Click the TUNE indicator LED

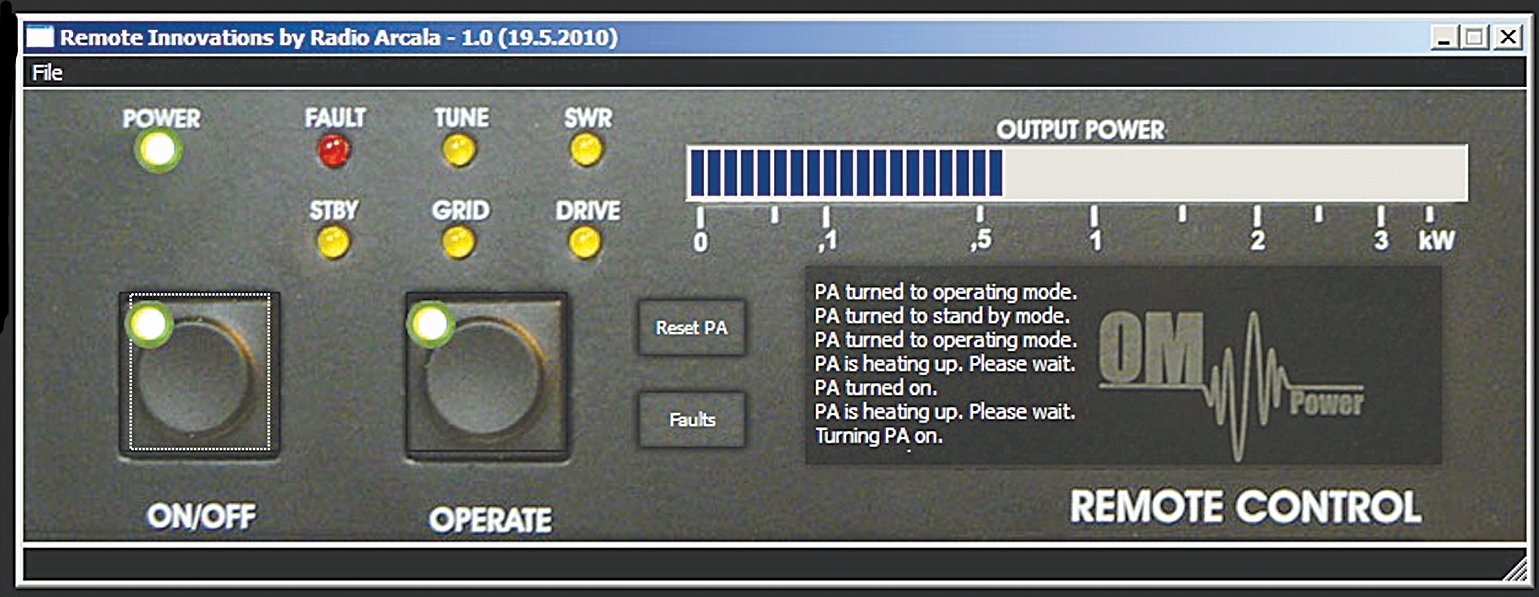(x=460, y=151)
